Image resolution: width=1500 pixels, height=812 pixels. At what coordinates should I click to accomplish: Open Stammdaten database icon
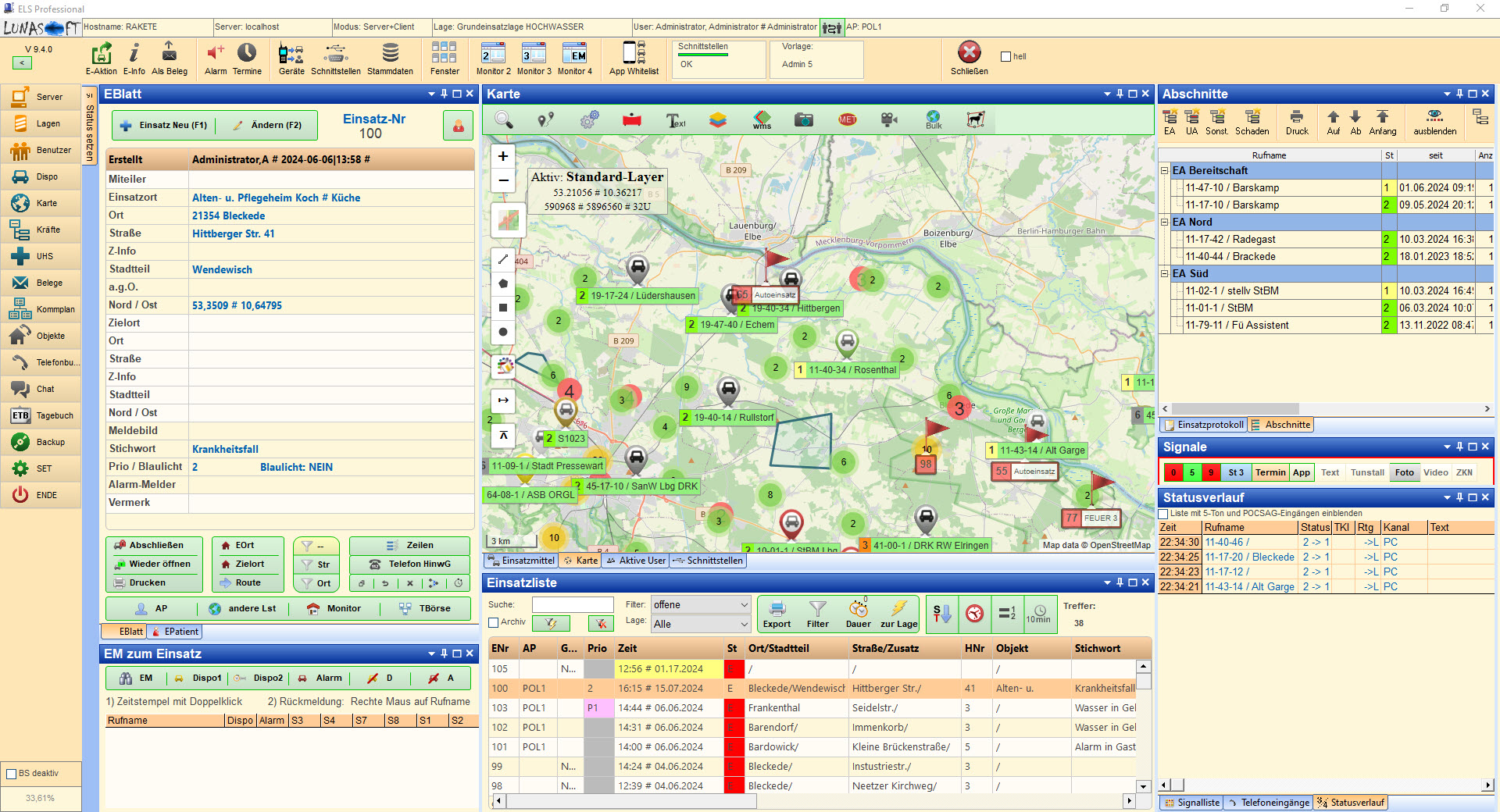(390, 59)
